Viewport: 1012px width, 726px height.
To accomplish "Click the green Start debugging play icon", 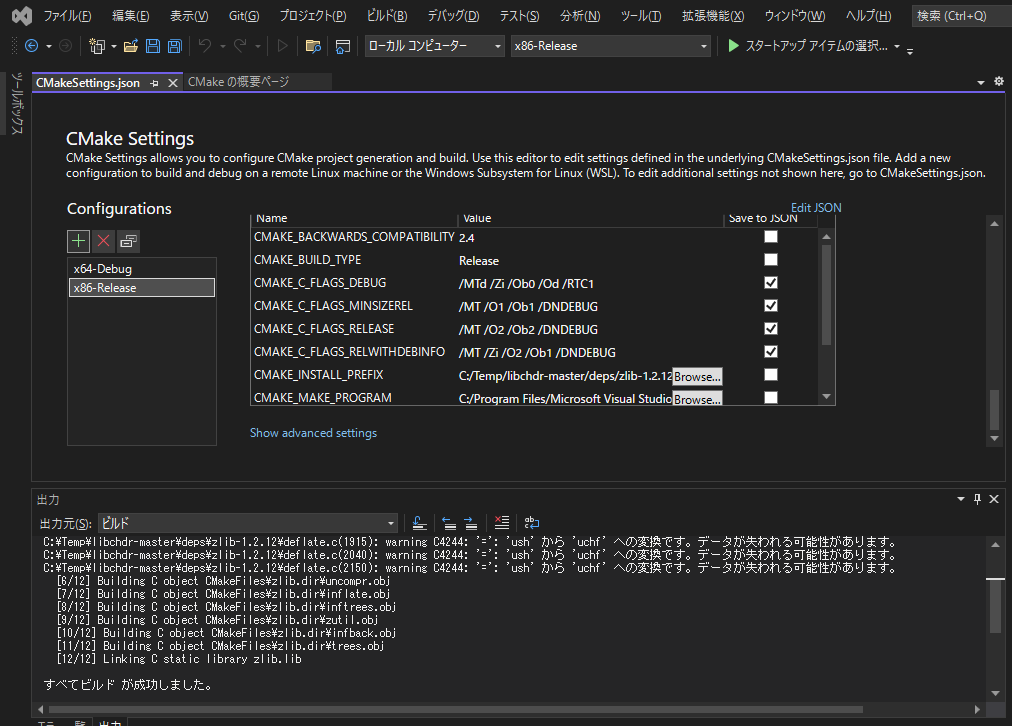I will coord(734,46).
